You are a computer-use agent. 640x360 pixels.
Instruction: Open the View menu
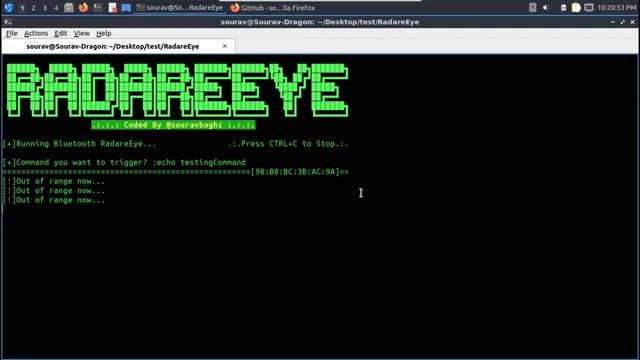coord(82,33)
